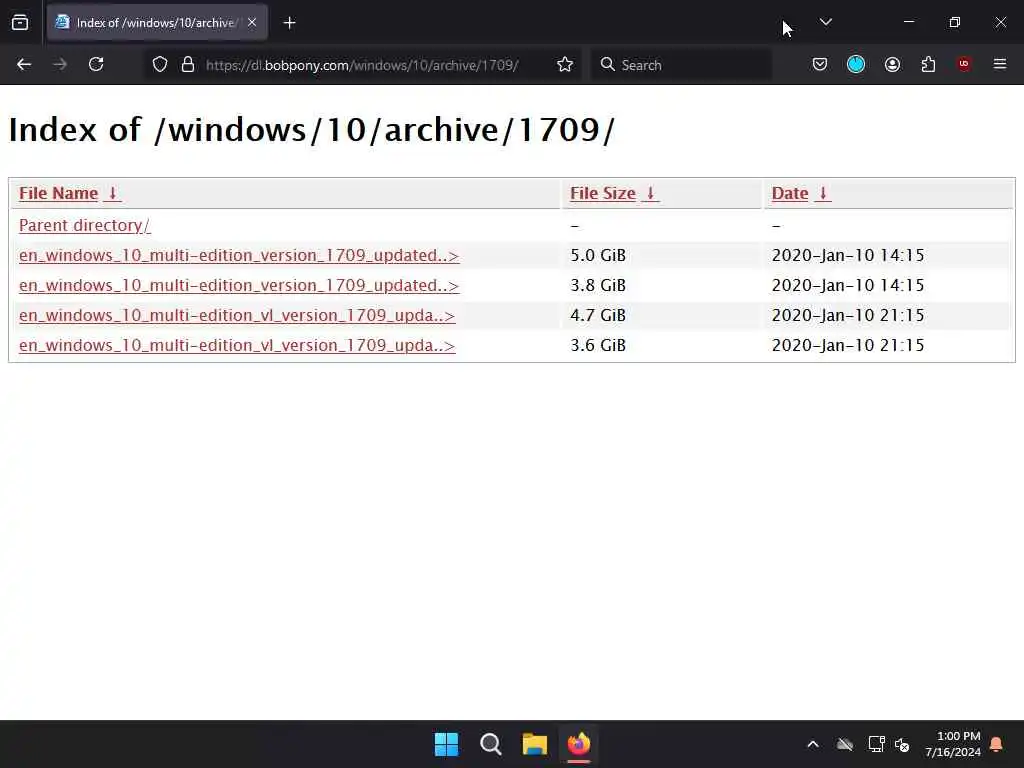Screen dimensions: 1024x768
Task: Click the Index of /windows/10/archive/1709/ heading
Action: pos(312,129)
